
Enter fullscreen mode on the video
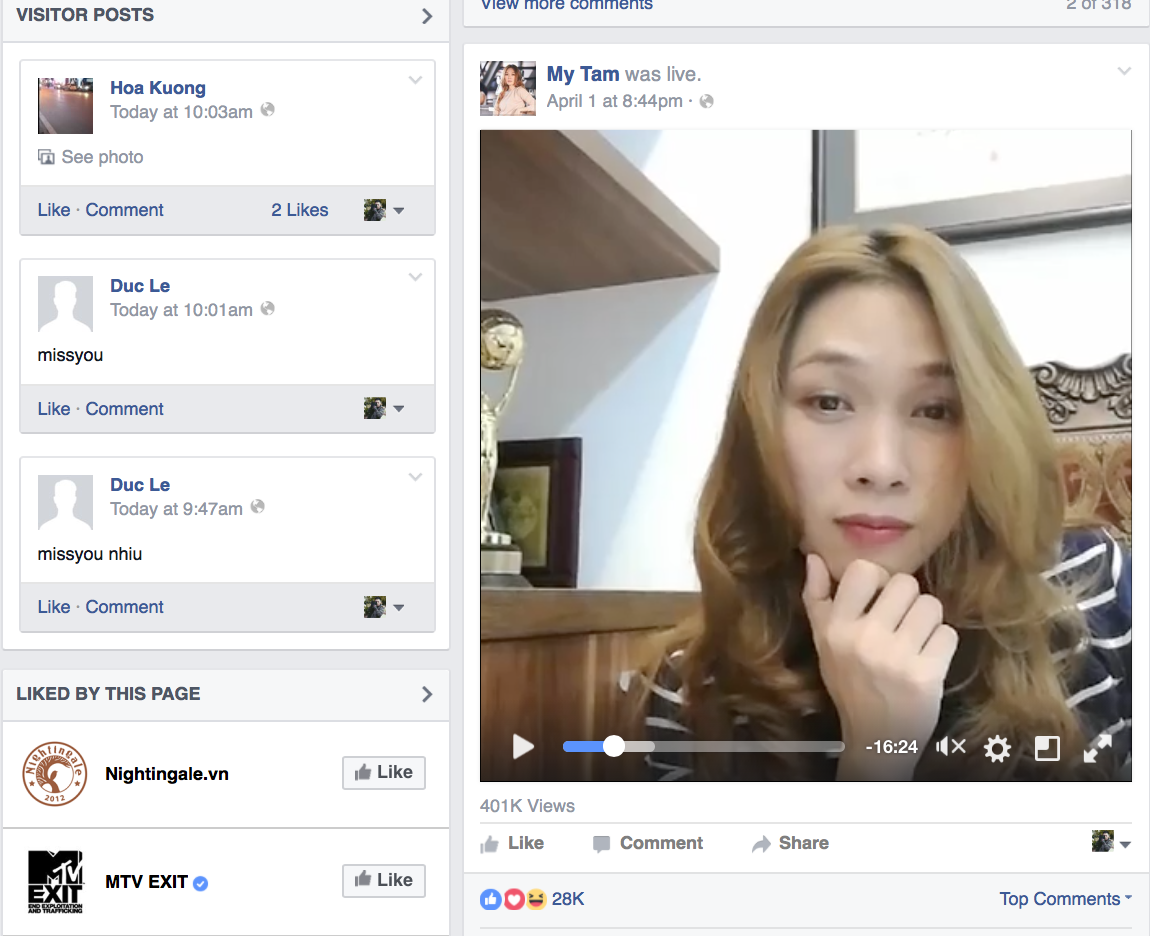pos(1097,746)
